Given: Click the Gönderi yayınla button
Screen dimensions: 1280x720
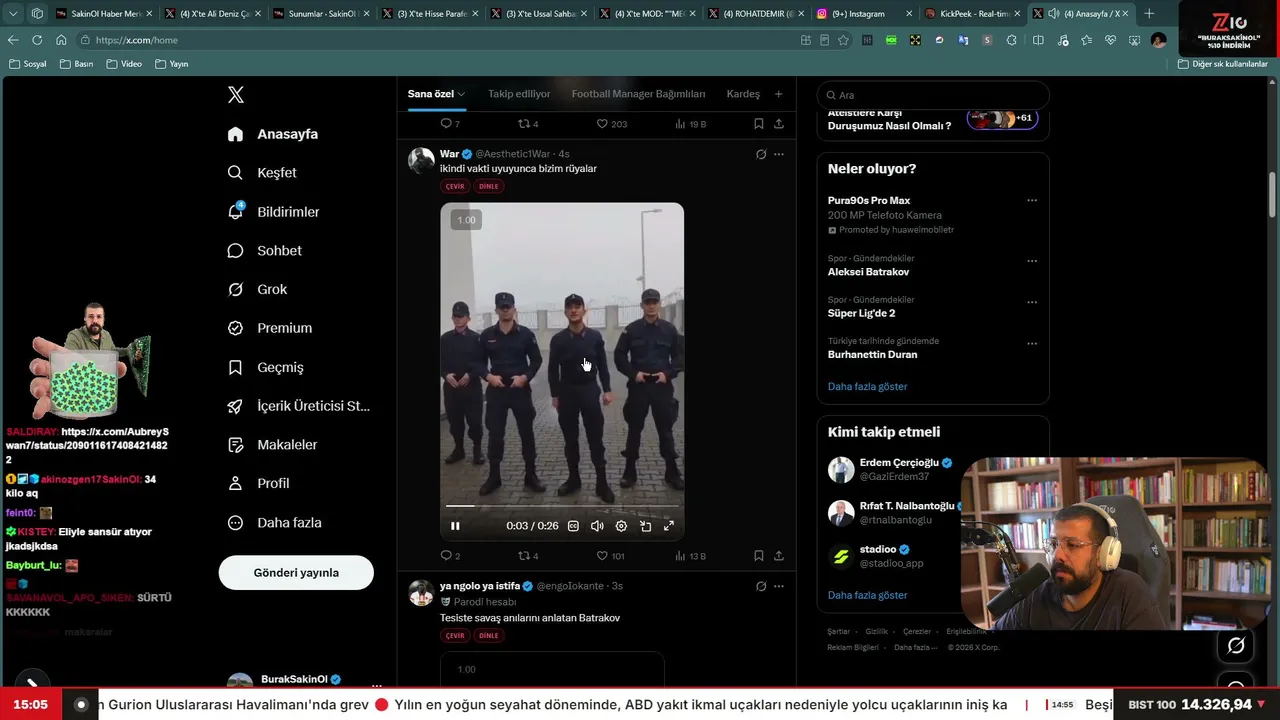Looking at the screenshot, I should point(296,573).
